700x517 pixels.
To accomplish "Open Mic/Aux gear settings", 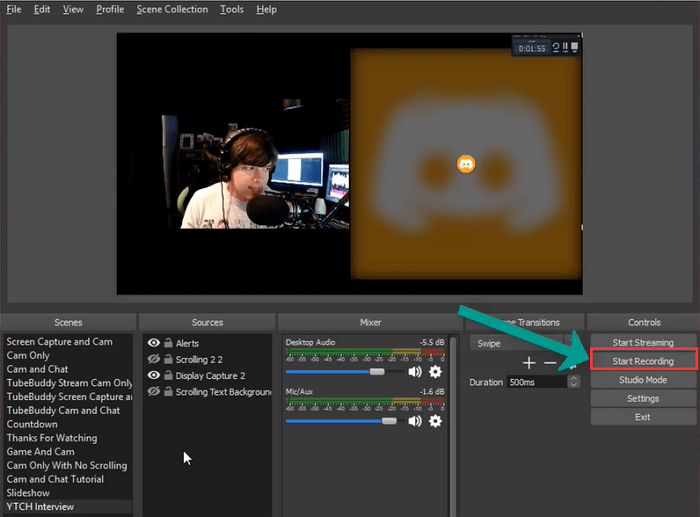I will point(435,421).
